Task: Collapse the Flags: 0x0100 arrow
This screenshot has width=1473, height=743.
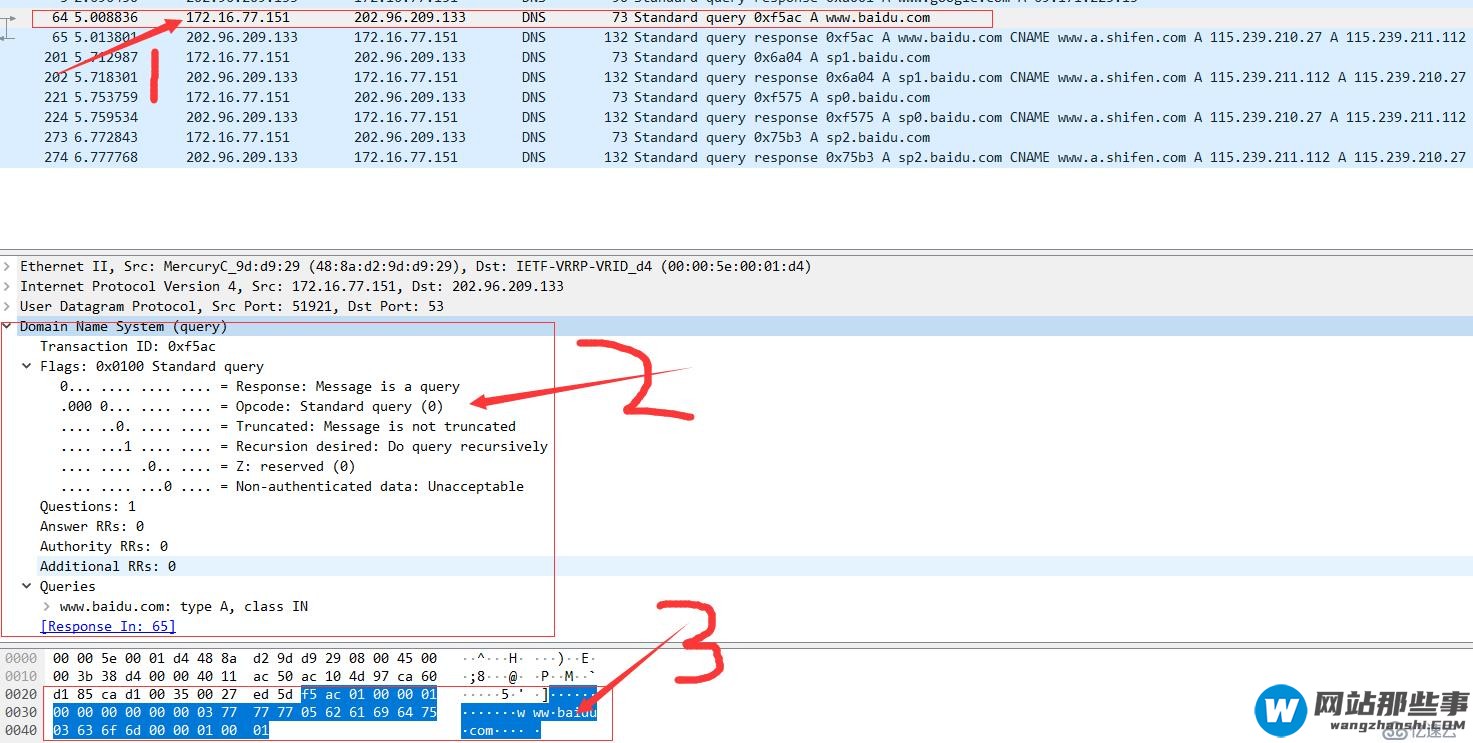Action: [28, 366]
